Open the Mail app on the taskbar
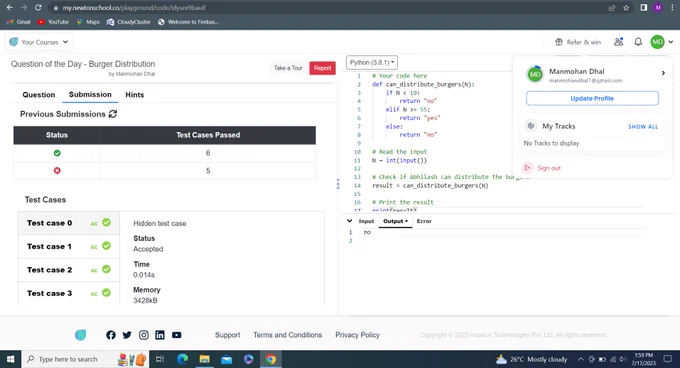Image resolution: width=680 pixels, height=368 pixels. (x=226, y=359)
